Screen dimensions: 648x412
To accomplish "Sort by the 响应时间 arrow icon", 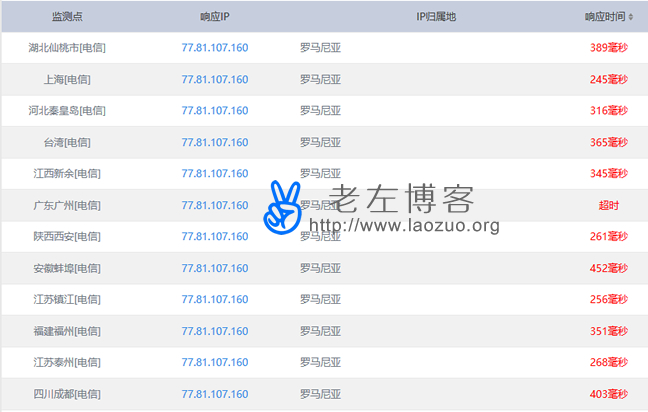I will pyautogui.click(x=631, y=17).
